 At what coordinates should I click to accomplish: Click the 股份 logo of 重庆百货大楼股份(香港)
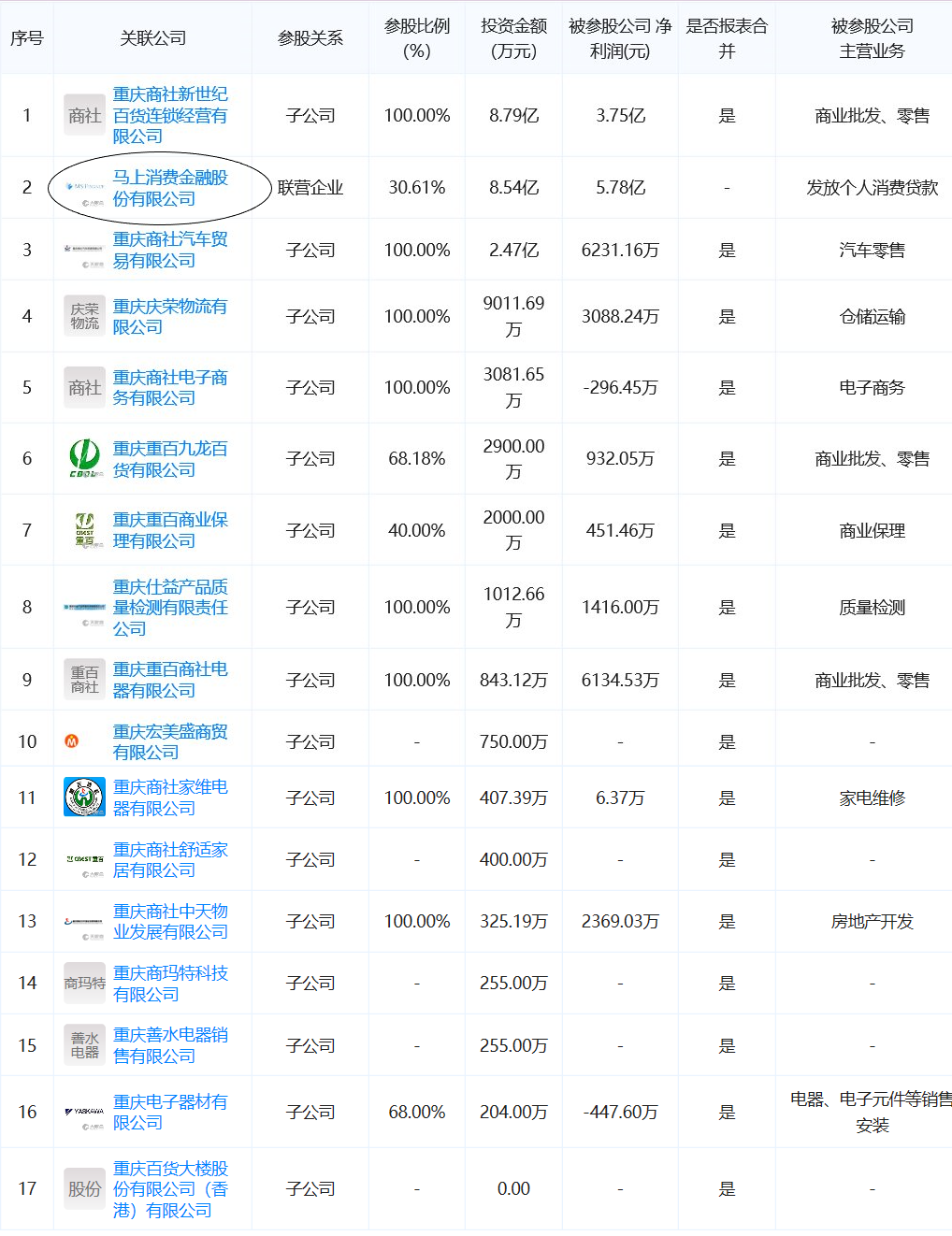(84, 1188)
